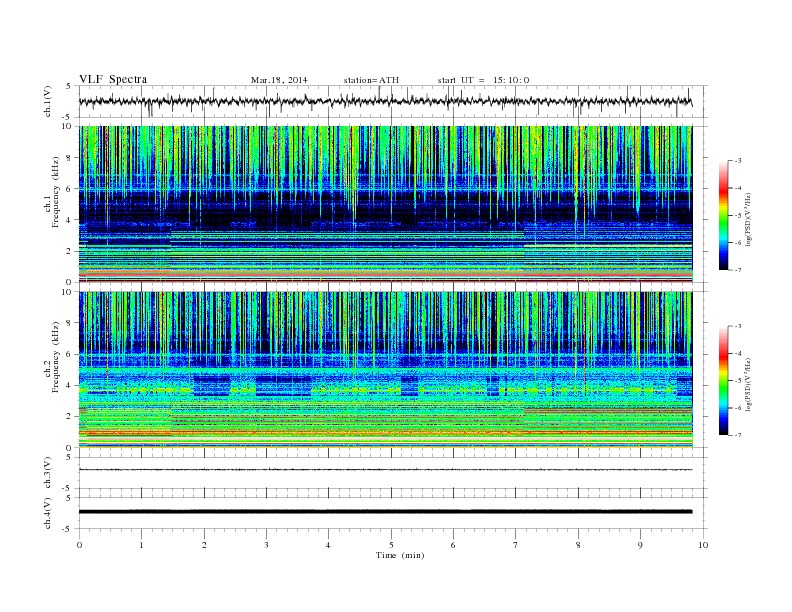Click the "-3" label on ch.1 colorbar

point(737,161)
